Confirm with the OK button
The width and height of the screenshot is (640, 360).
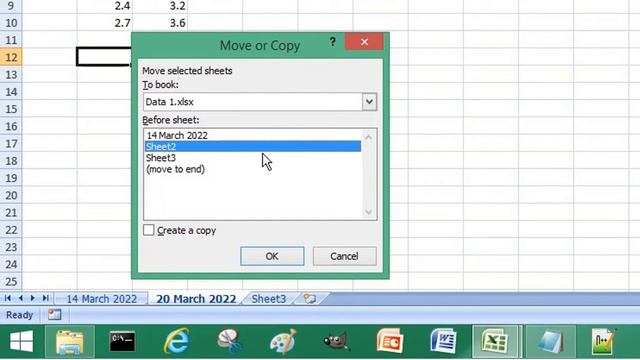point(272,256)
